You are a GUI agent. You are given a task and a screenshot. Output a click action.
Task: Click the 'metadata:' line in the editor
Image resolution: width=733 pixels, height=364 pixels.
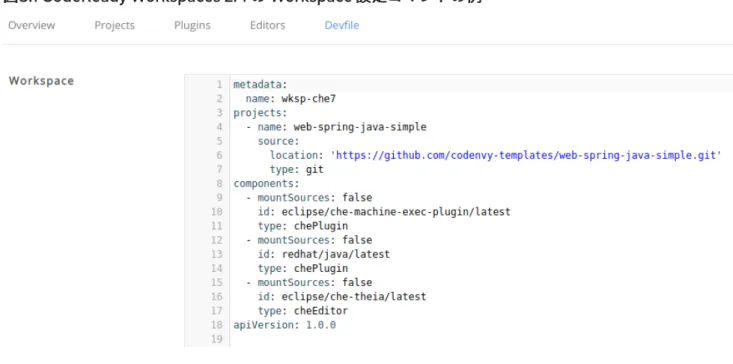pos(260,85)
